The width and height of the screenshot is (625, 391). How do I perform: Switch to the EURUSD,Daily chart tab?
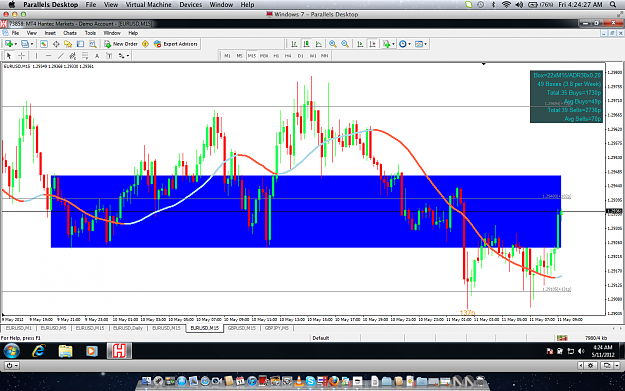[128, 328]
